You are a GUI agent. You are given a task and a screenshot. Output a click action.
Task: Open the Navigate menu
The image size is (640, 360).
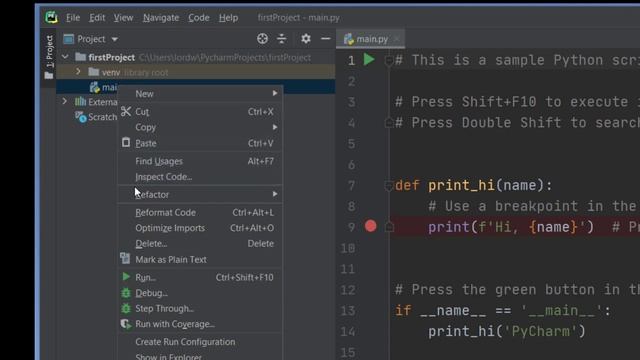pos(161,18)
